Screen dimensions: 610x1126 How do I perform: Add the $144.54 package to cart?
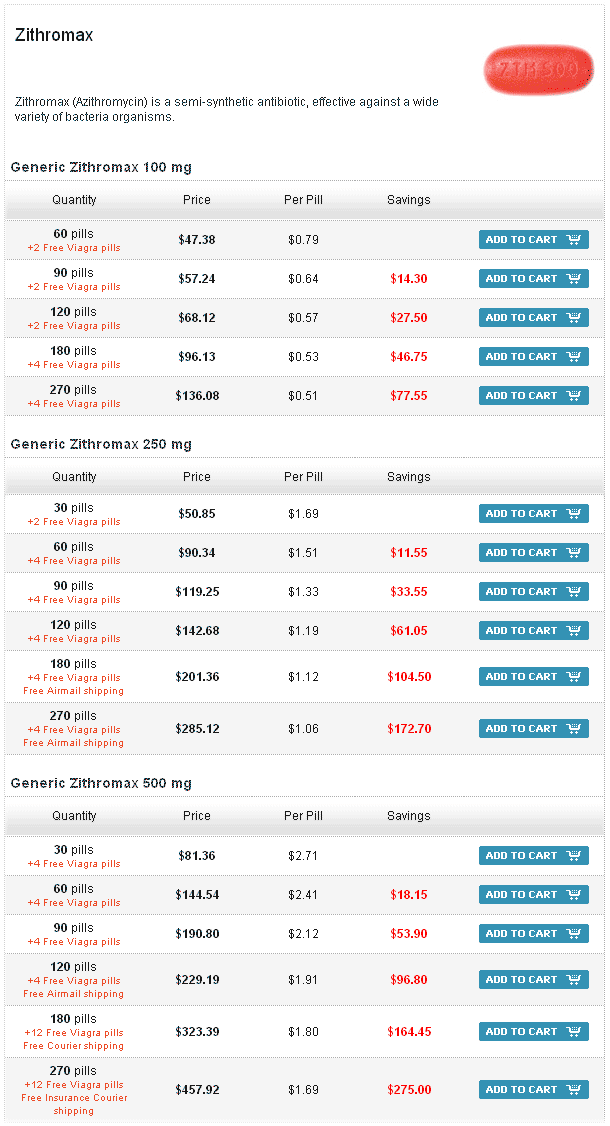[x=533, y=895]
